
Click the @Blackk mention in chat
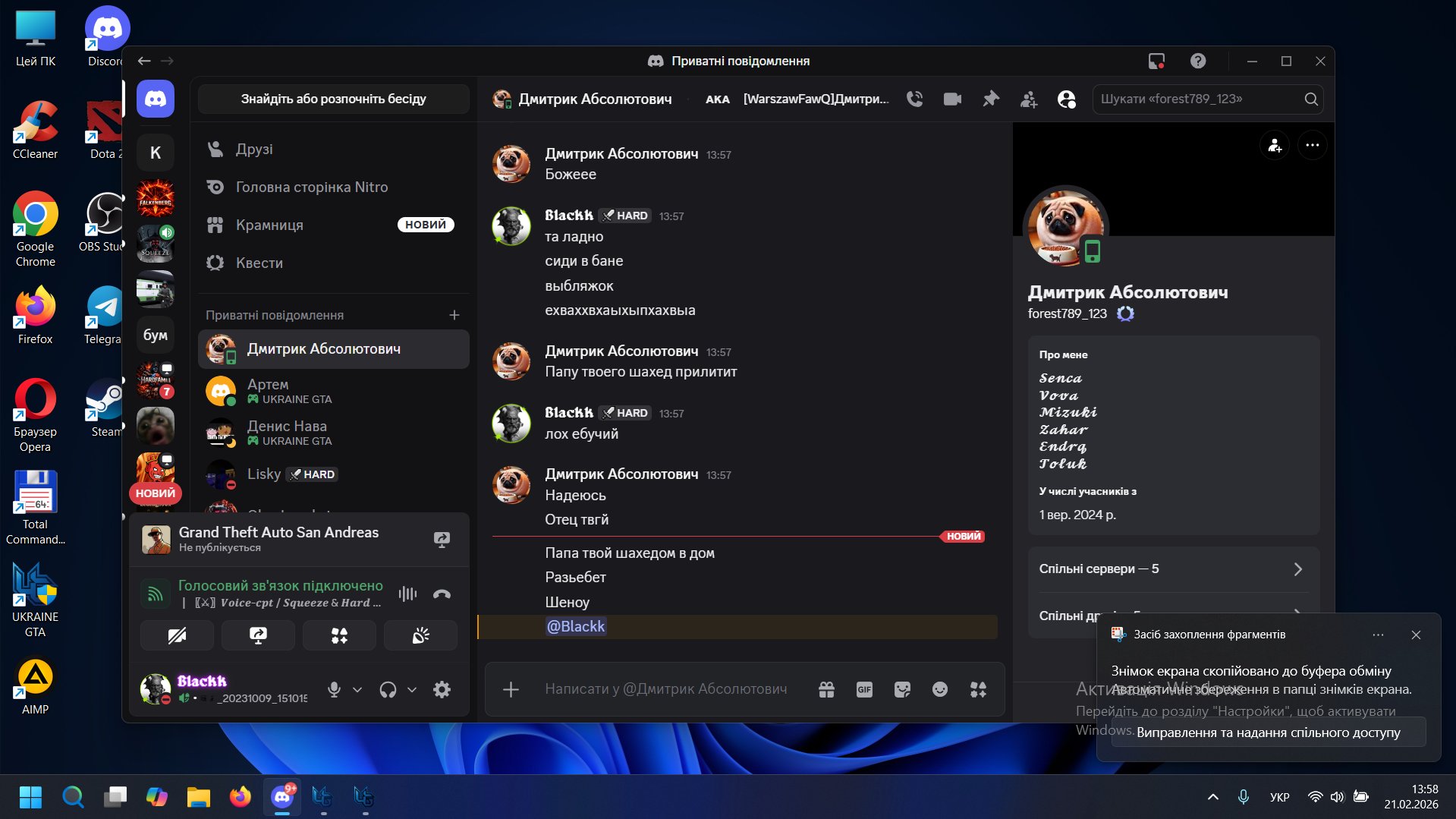pos(576,626)
